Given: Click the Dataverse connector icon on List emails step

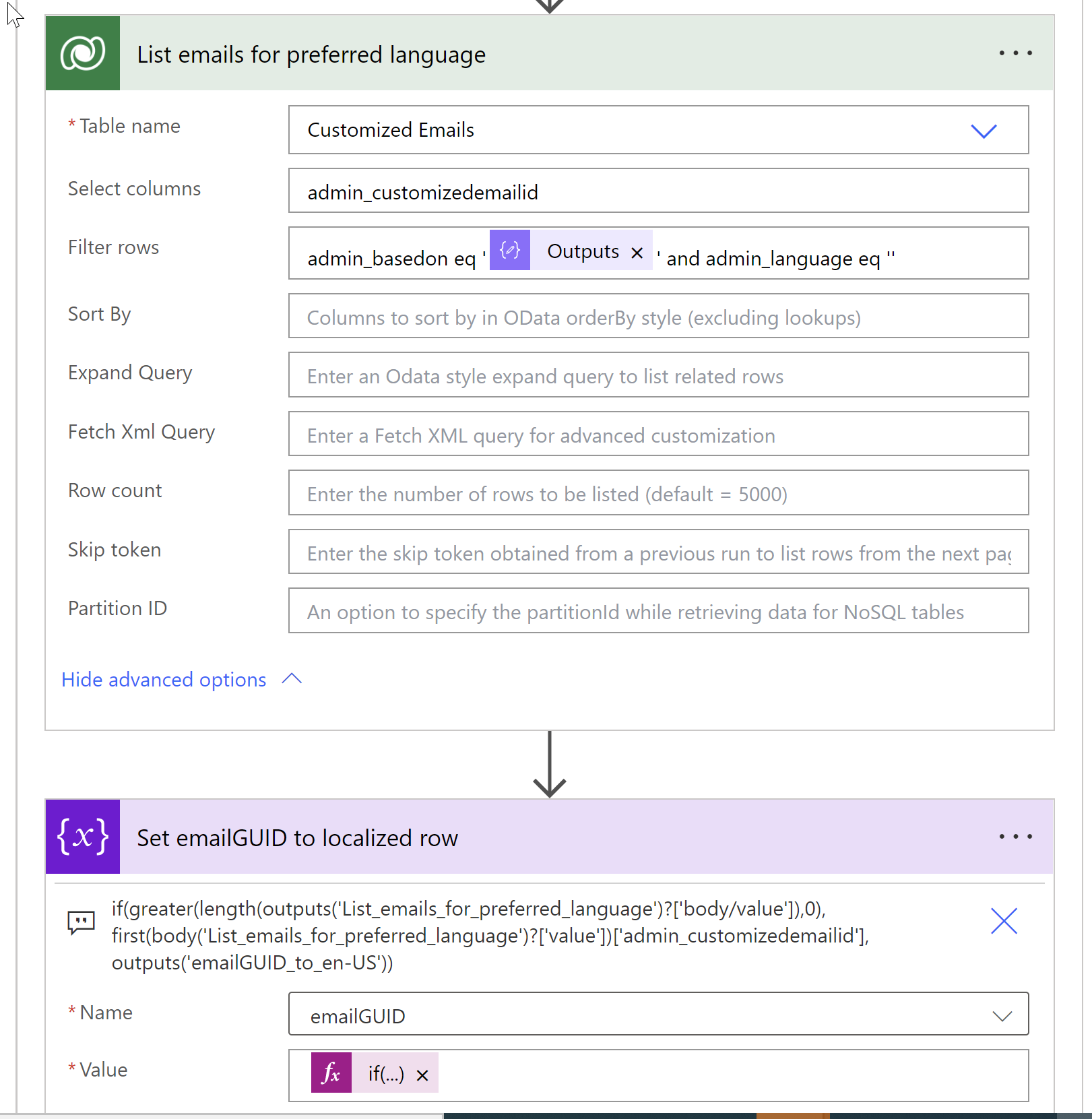Looking at the screenshot, I should coord(82,53).
